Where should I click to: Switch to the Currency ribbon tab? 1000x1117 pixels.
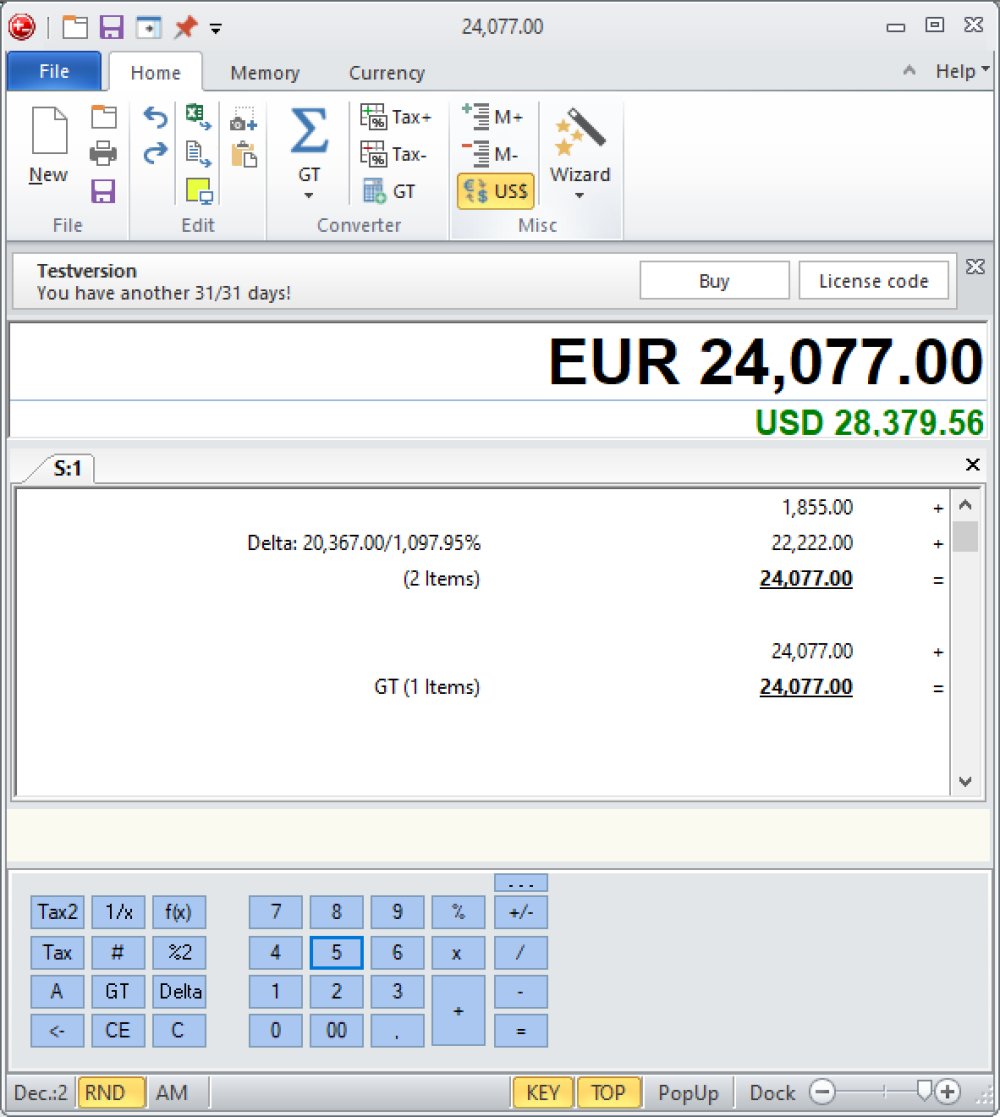coord(387,72)
